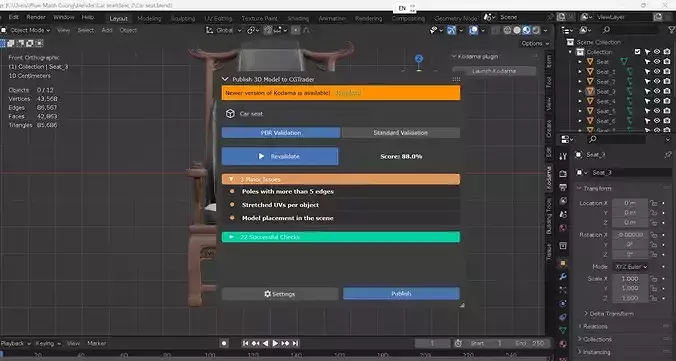
Task: Disable render camera icon for Seat_2
Action: (x=667, y=82)
